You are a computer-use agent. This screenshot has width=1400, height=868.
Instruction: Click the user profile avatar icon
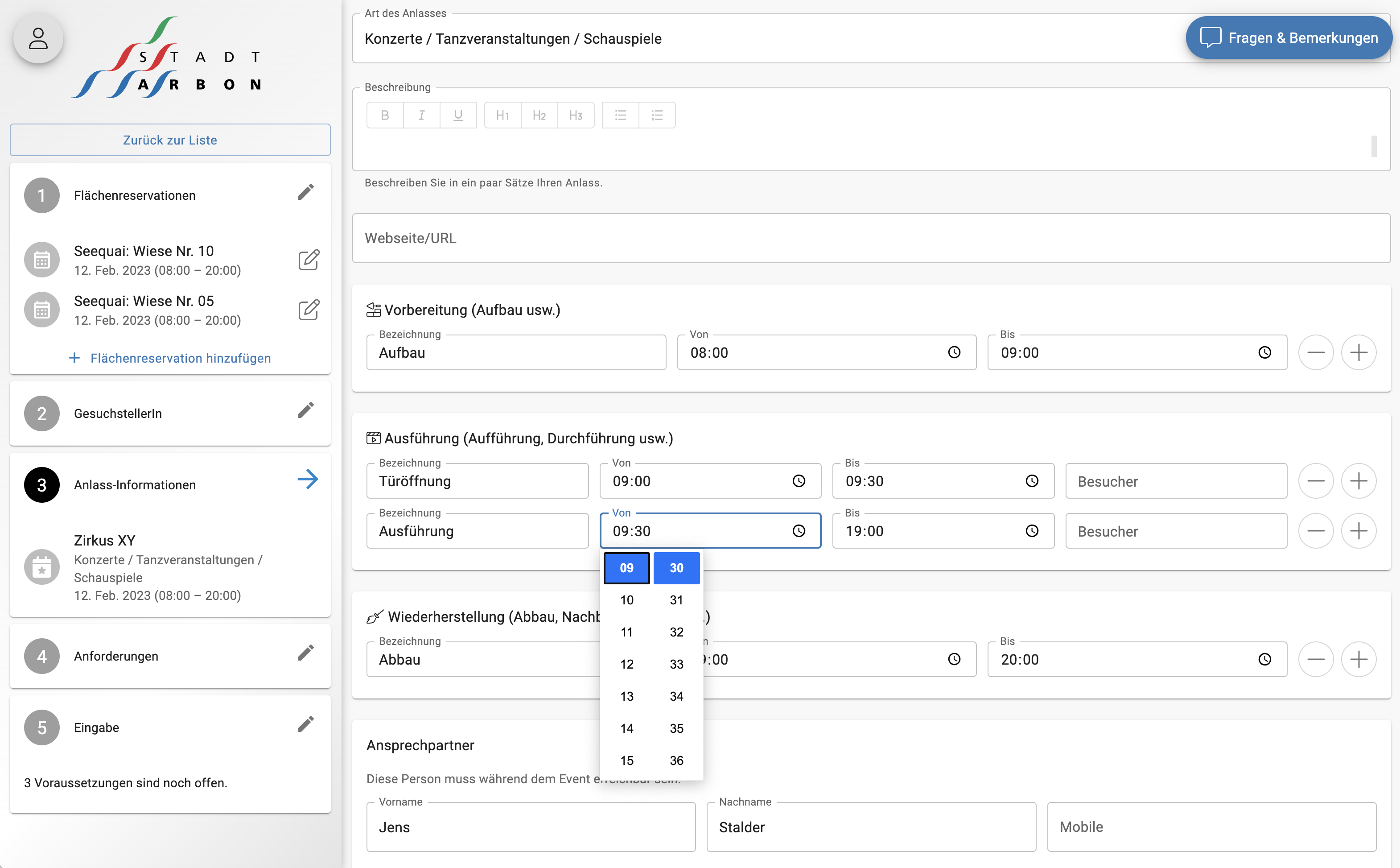38,39
